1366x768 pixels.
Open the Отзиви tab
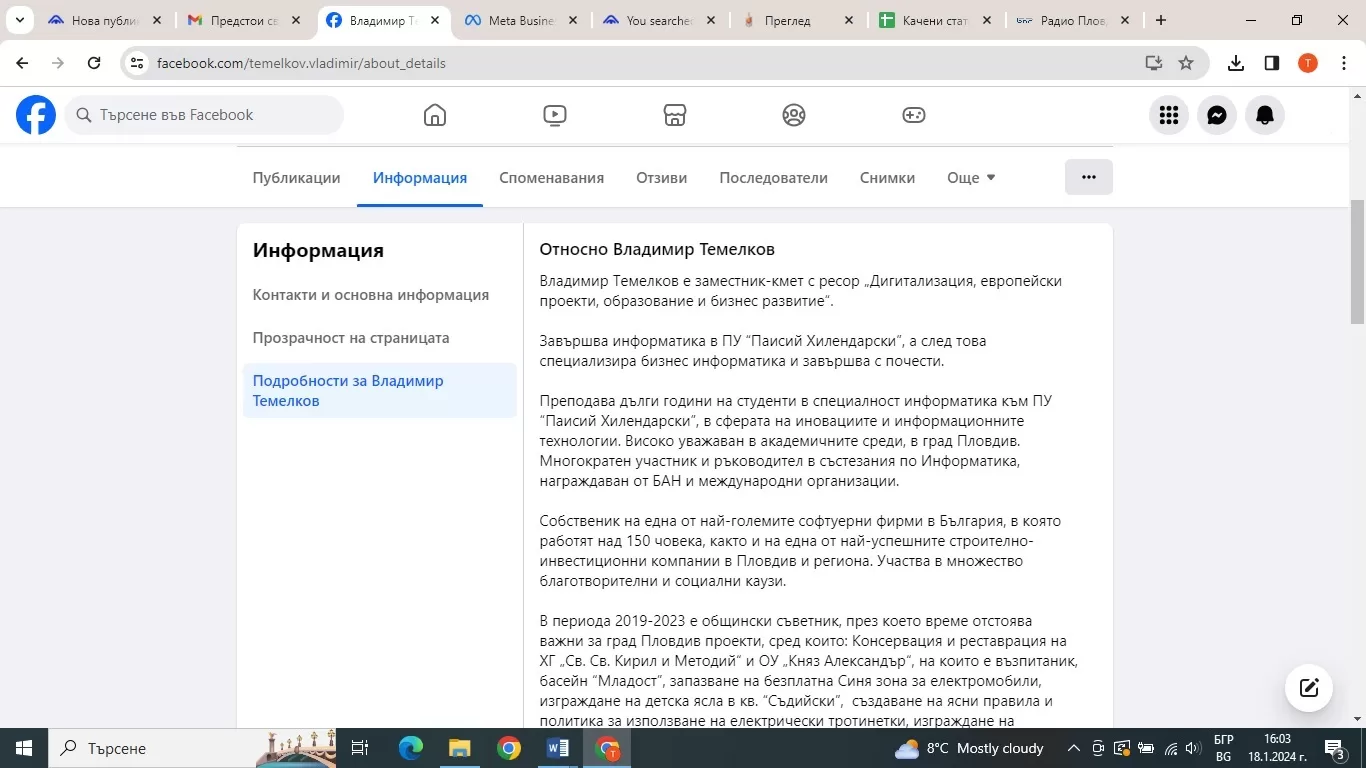coord(661,178)
